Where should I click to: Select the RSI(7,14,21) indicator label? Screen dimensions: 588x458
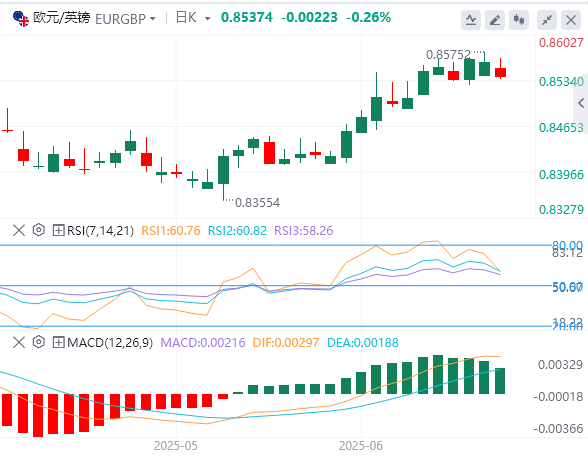(x=100, y=230)
